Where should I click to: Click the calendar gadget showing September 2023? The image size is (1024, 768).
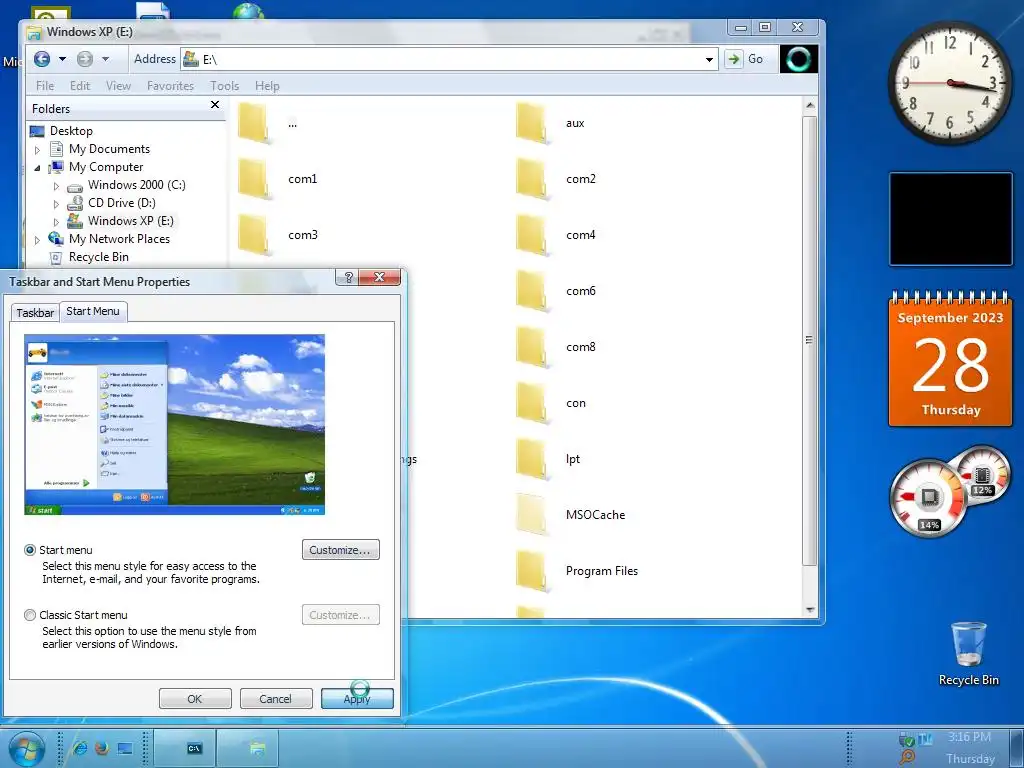pyautogui.click(x=950, y=359)
